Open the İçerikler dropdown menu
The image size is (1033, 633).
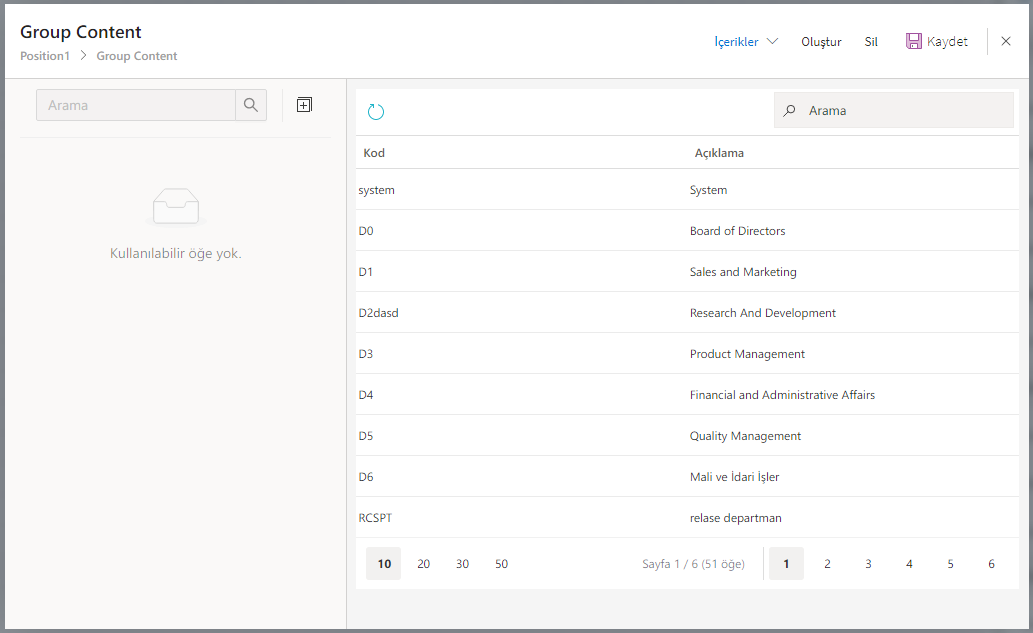(746, 42)
